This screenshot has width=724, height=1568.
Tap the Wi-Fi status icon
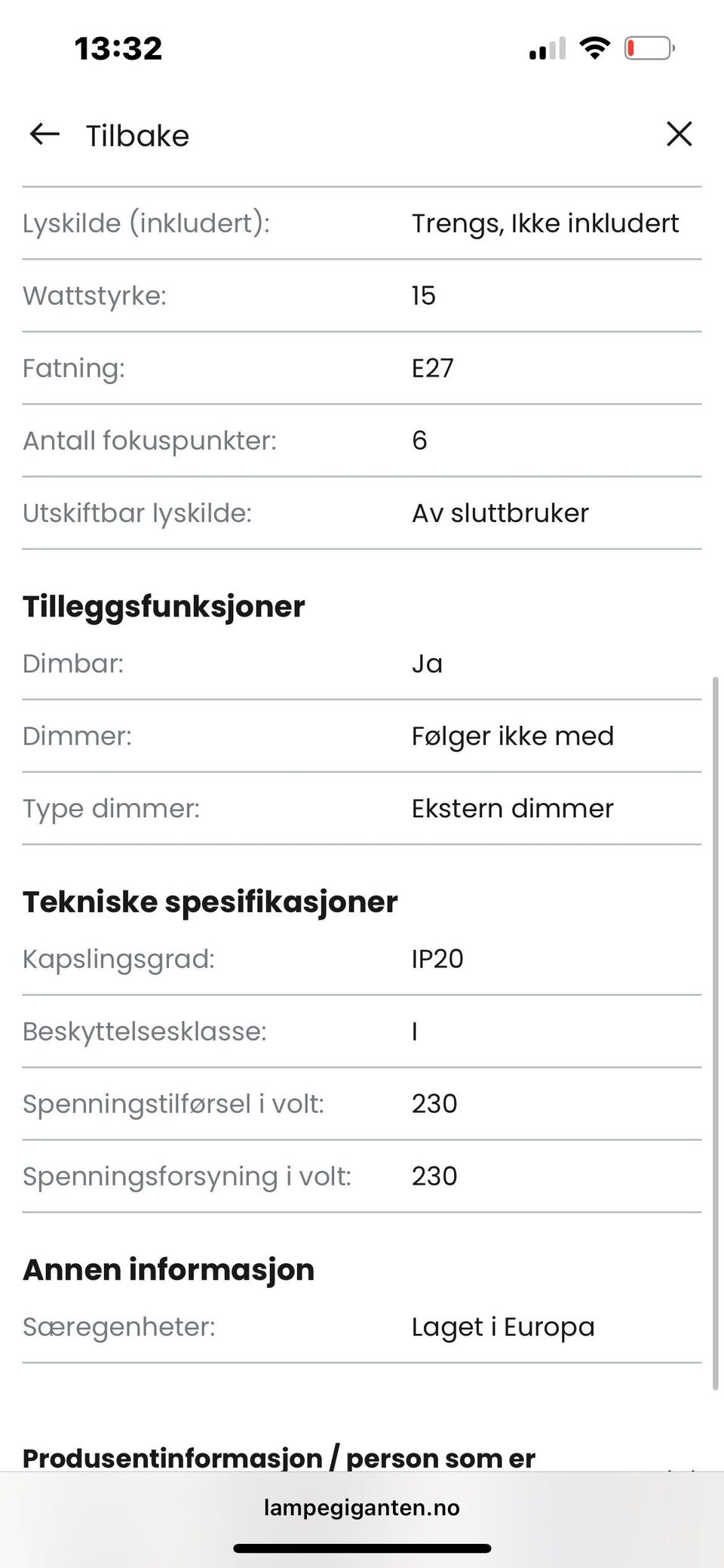click(595, 49)
